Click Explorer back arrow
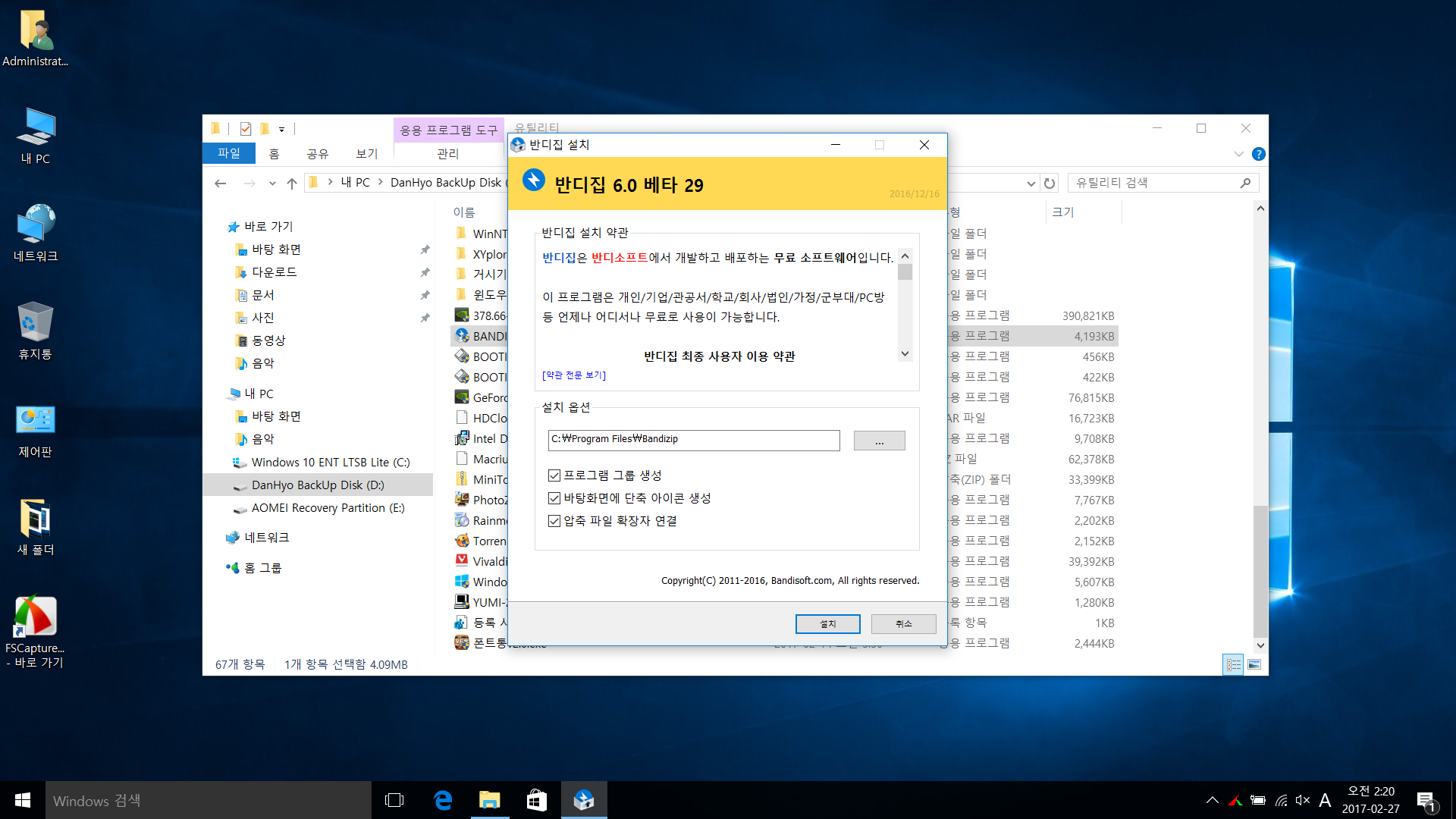1456x819 pixels. click(221, 183)
